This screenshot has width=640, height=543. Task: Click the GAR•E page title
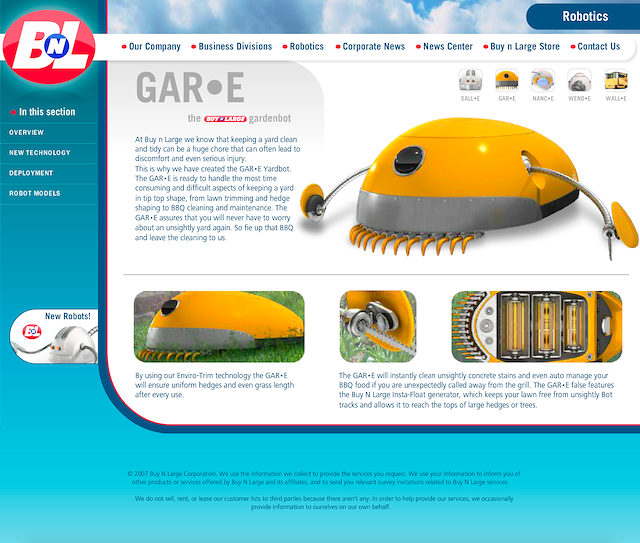coord(190,87)
